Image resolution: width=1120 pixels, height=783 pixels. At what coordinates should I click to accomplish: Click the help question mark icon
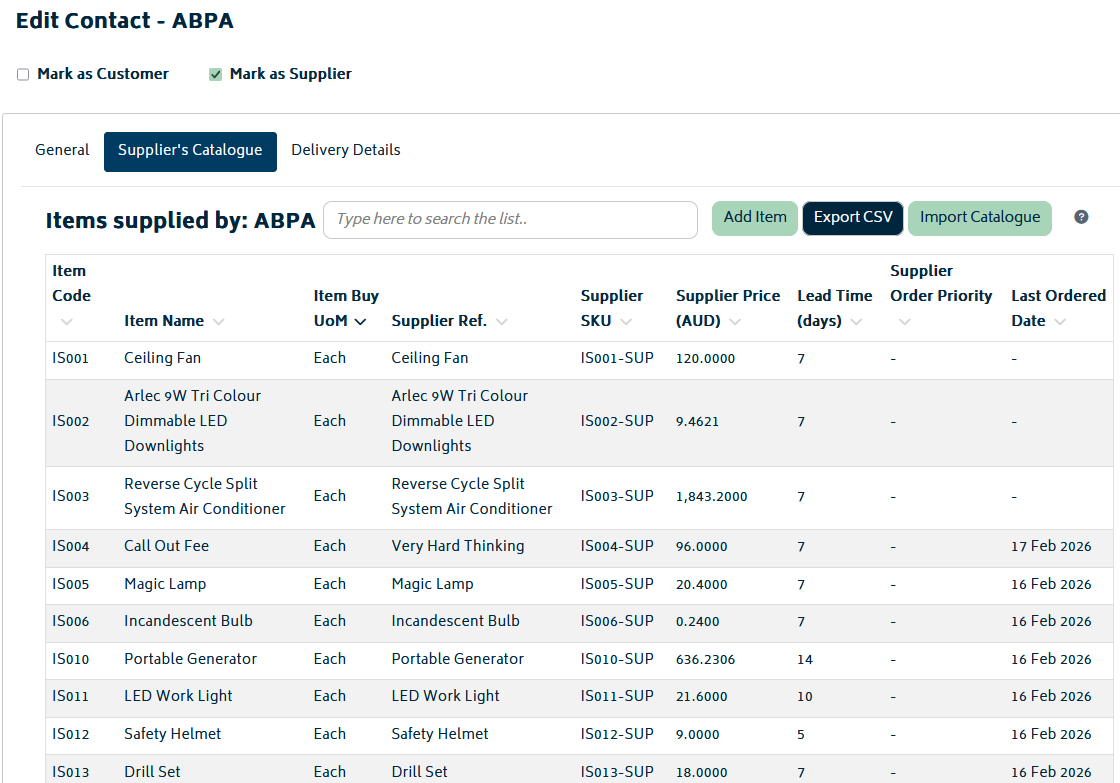tap(1081, 217)
